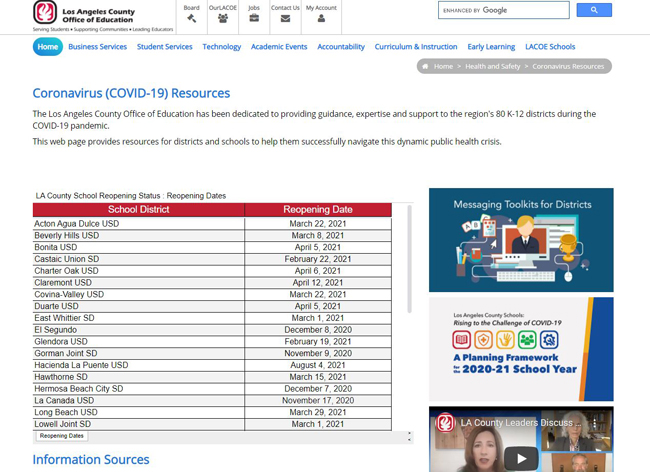The image size is (650, 472).
Task: Open the video's three-dot options menu
Action: point(595,423)
